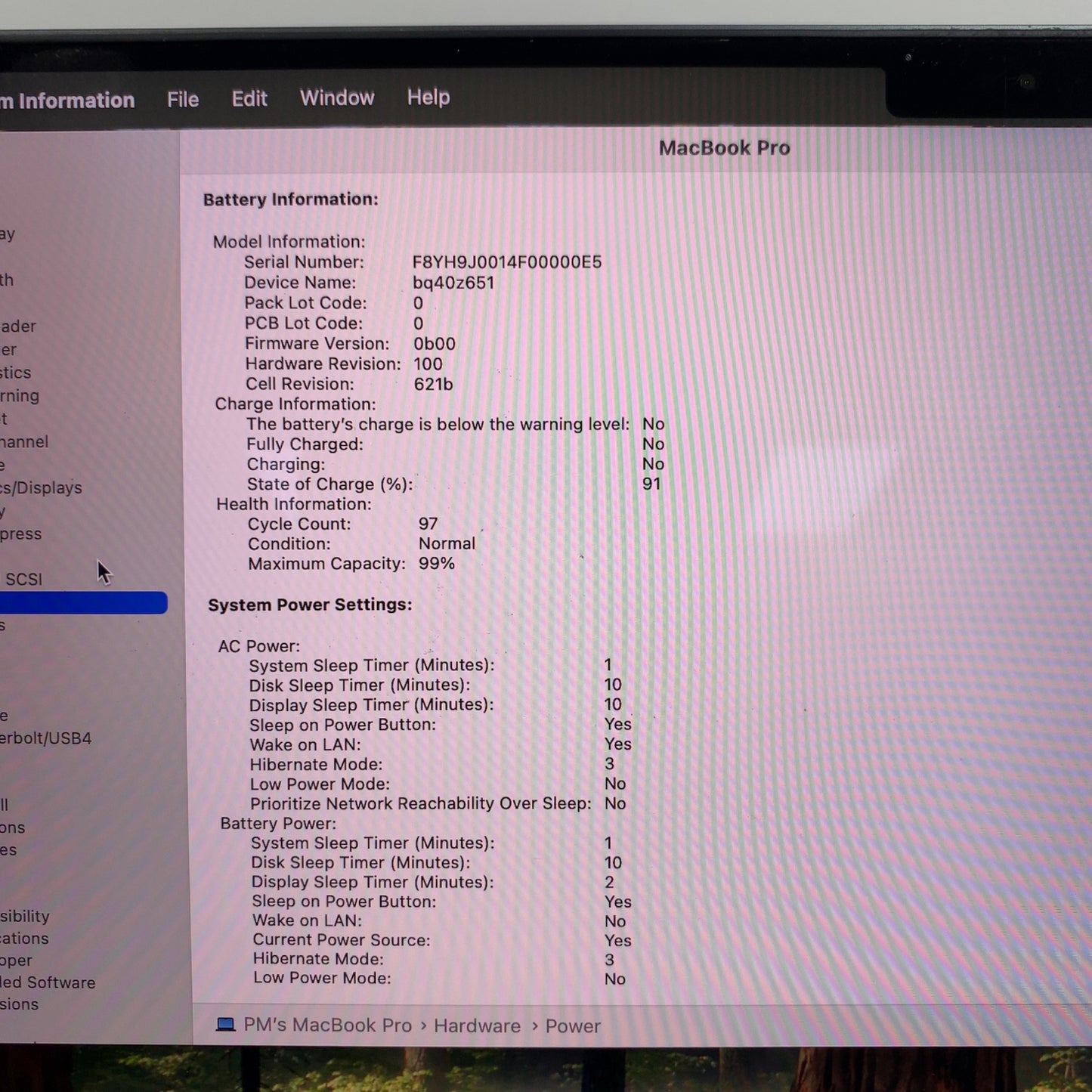
Task: Click Battery Power's Display Sleep Timer value 2
Action: tap(609, 882)
